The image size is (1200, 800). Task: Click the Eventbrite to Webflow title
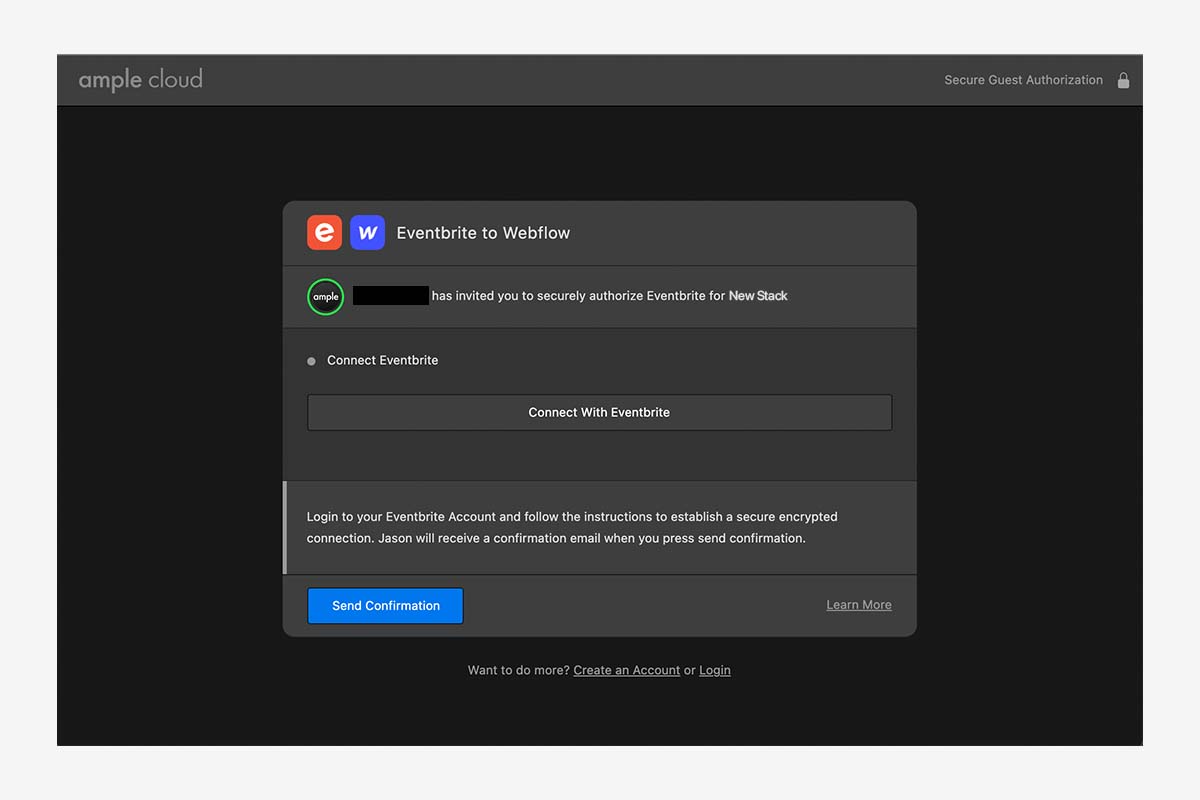pyautogui.click(x=483, y=233)
